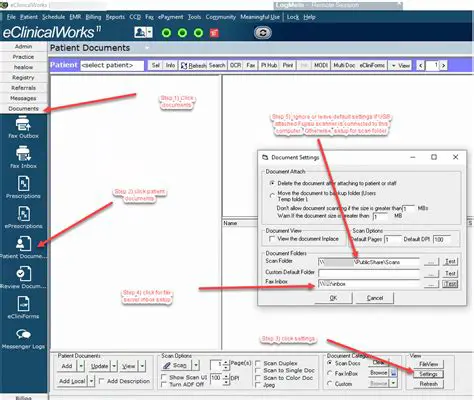
Task: Open the Schedule menu
Action: pos(53,17)
